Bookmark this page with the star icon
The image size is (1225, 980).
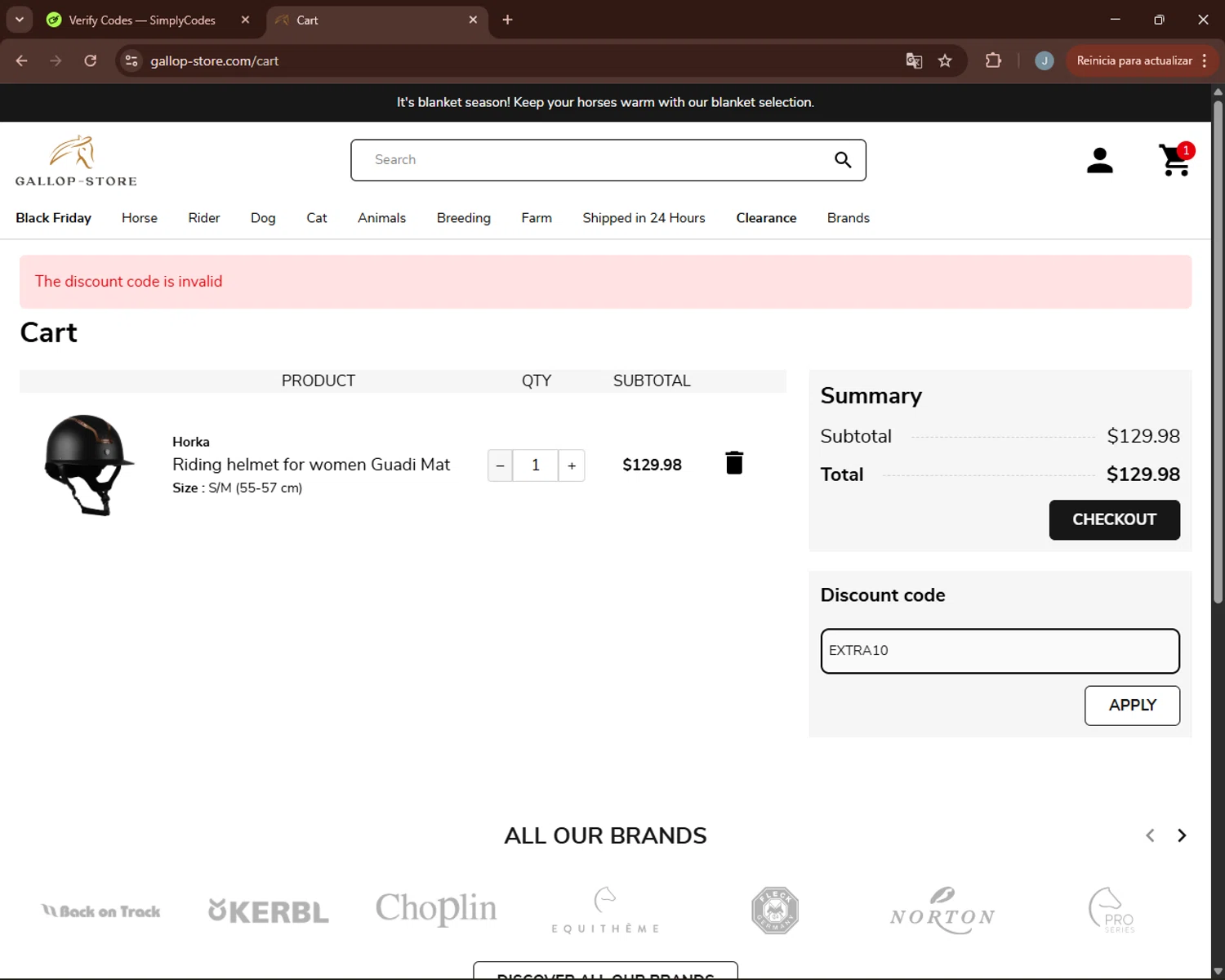pyautogui.click(x=945, y=60)
